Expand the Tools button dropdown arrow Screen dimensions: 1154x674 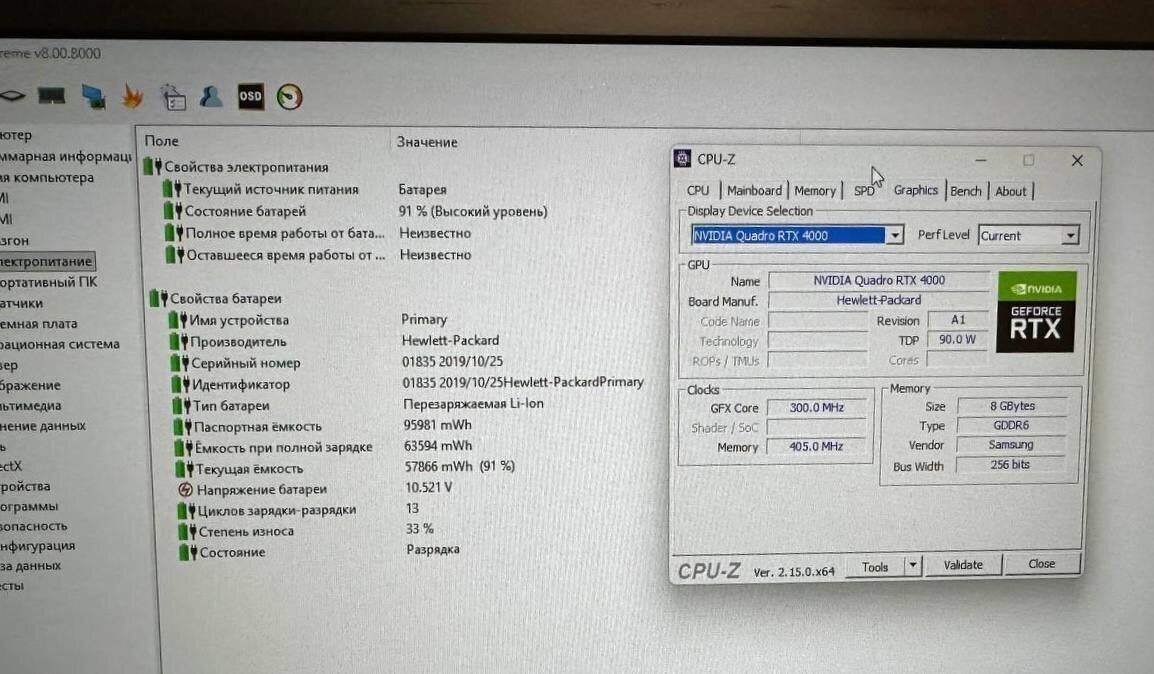tap(912, 566)
